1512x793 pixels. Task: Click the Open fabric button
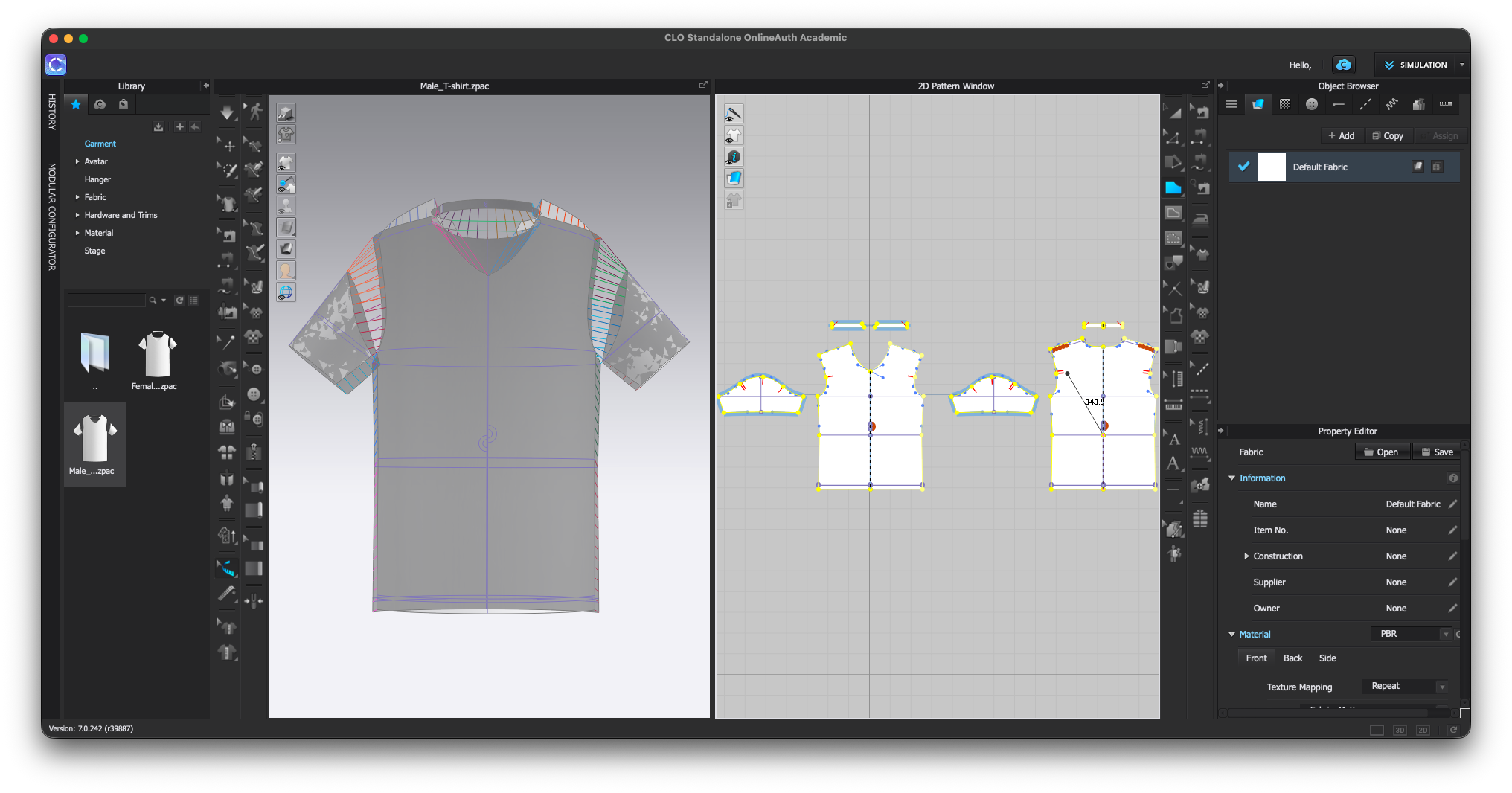(x=1382, y=452)
